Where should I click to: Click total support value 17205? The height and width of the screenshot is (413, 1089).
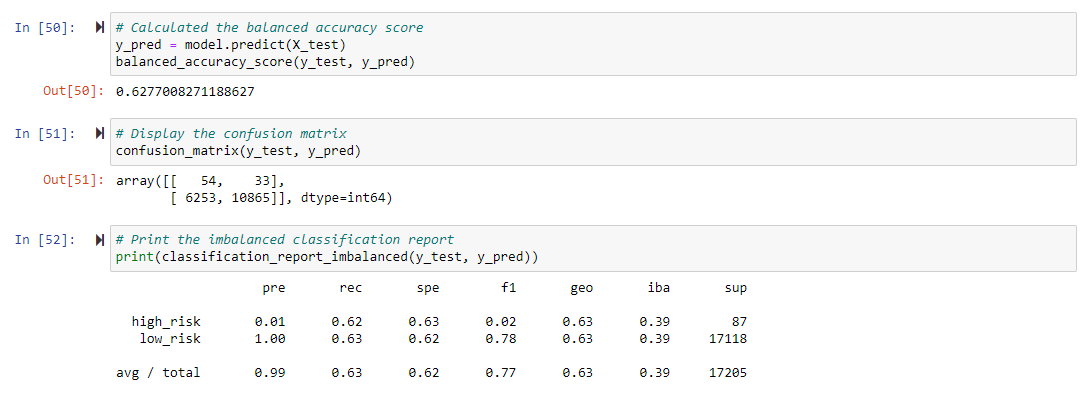coord(728,373)
